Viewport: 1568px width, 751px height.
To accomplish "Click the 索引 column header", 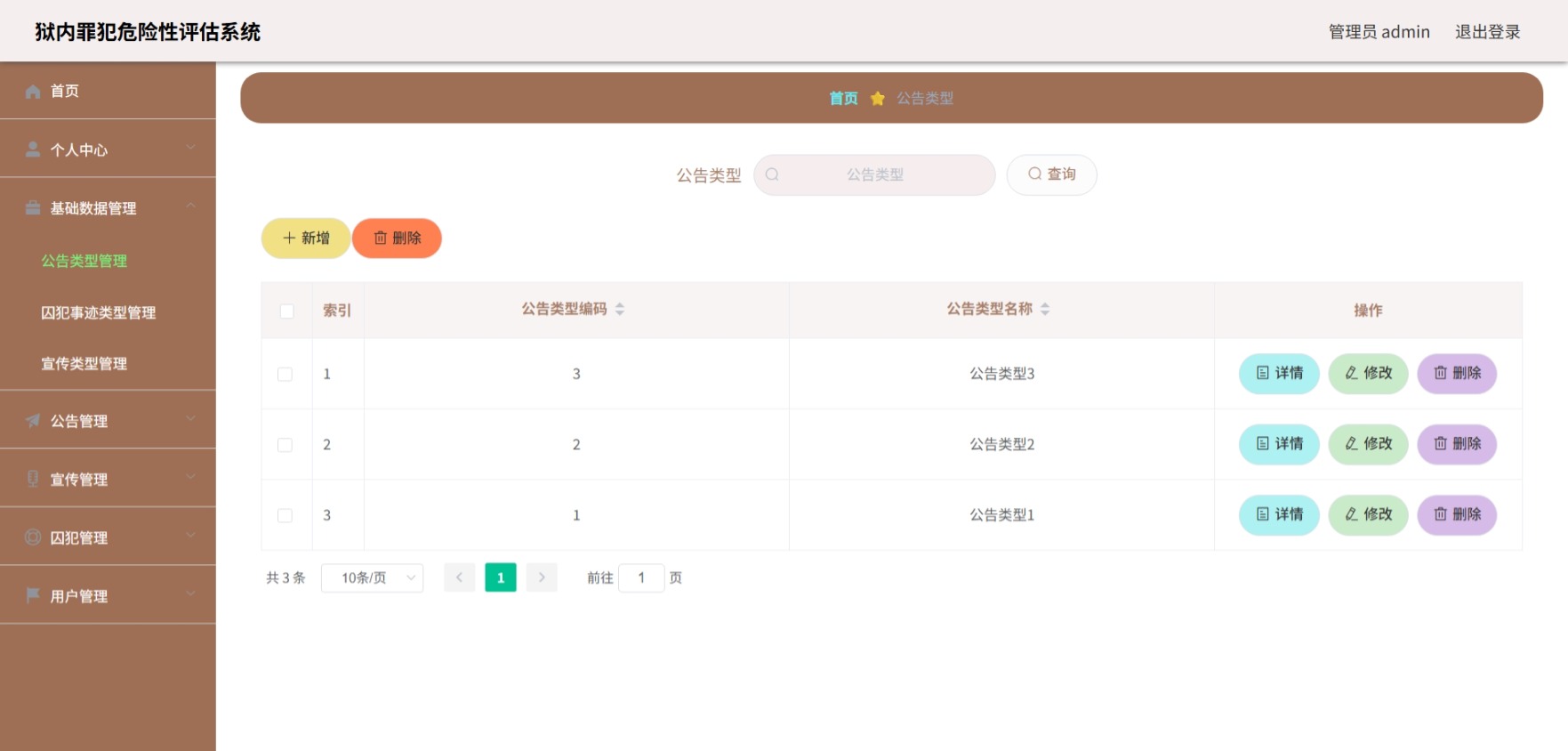I will [337, 310].
